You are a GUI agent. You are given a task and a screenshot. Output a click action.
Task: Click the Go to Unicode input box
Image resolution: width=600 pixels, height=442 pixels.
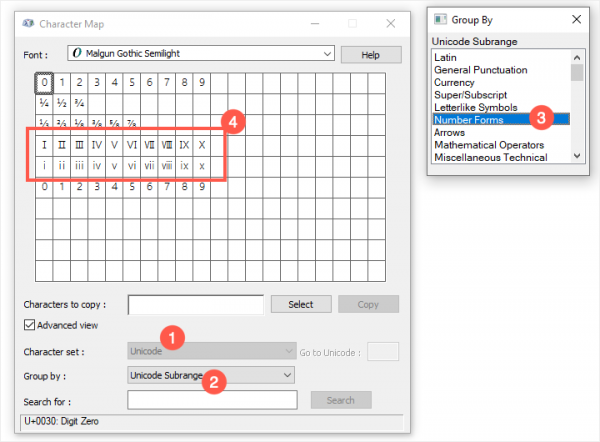pos(383,351)
